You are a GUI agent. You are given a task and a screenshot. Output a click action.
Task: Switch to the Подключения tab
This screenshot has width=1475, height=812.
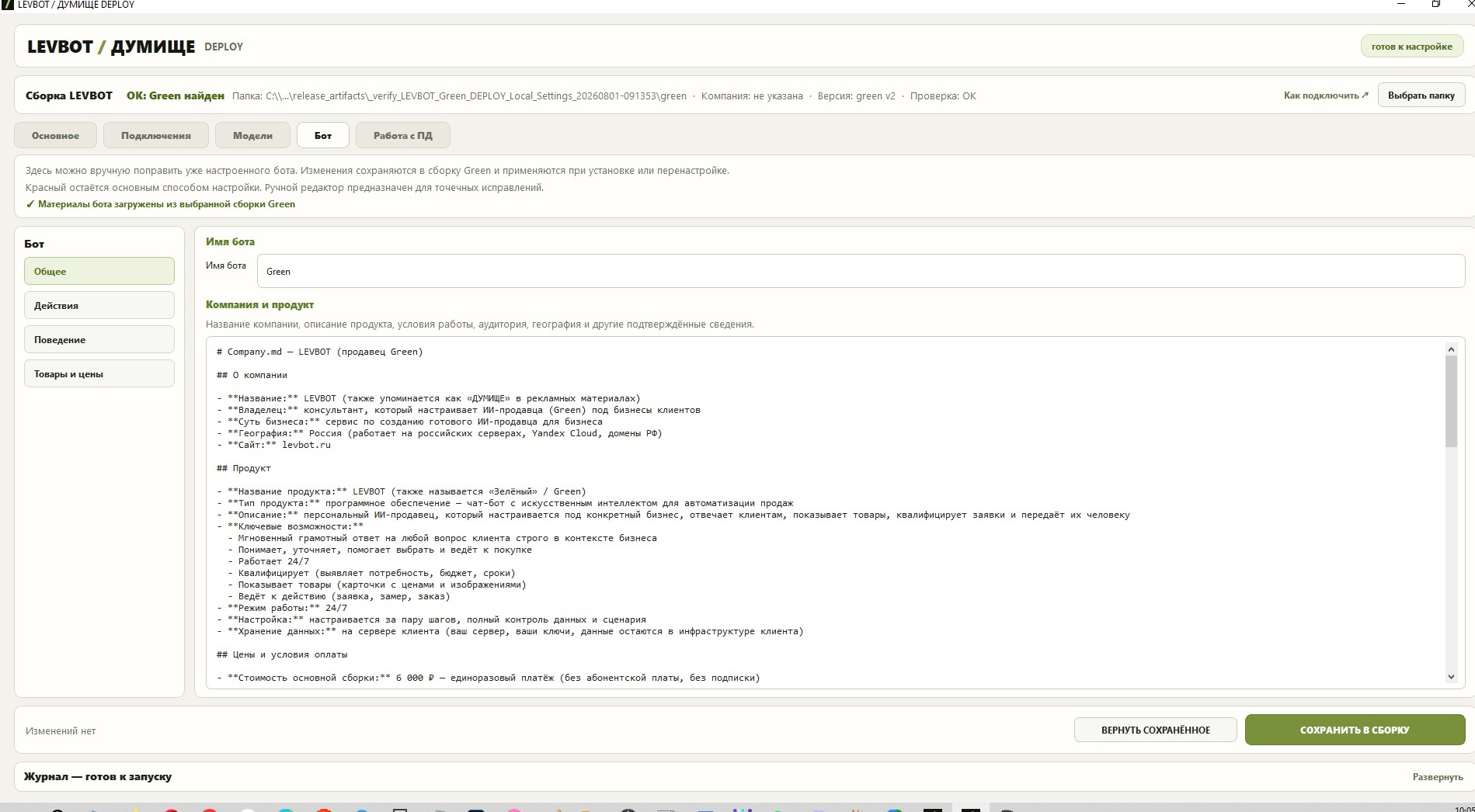click(x=156, y=135)
